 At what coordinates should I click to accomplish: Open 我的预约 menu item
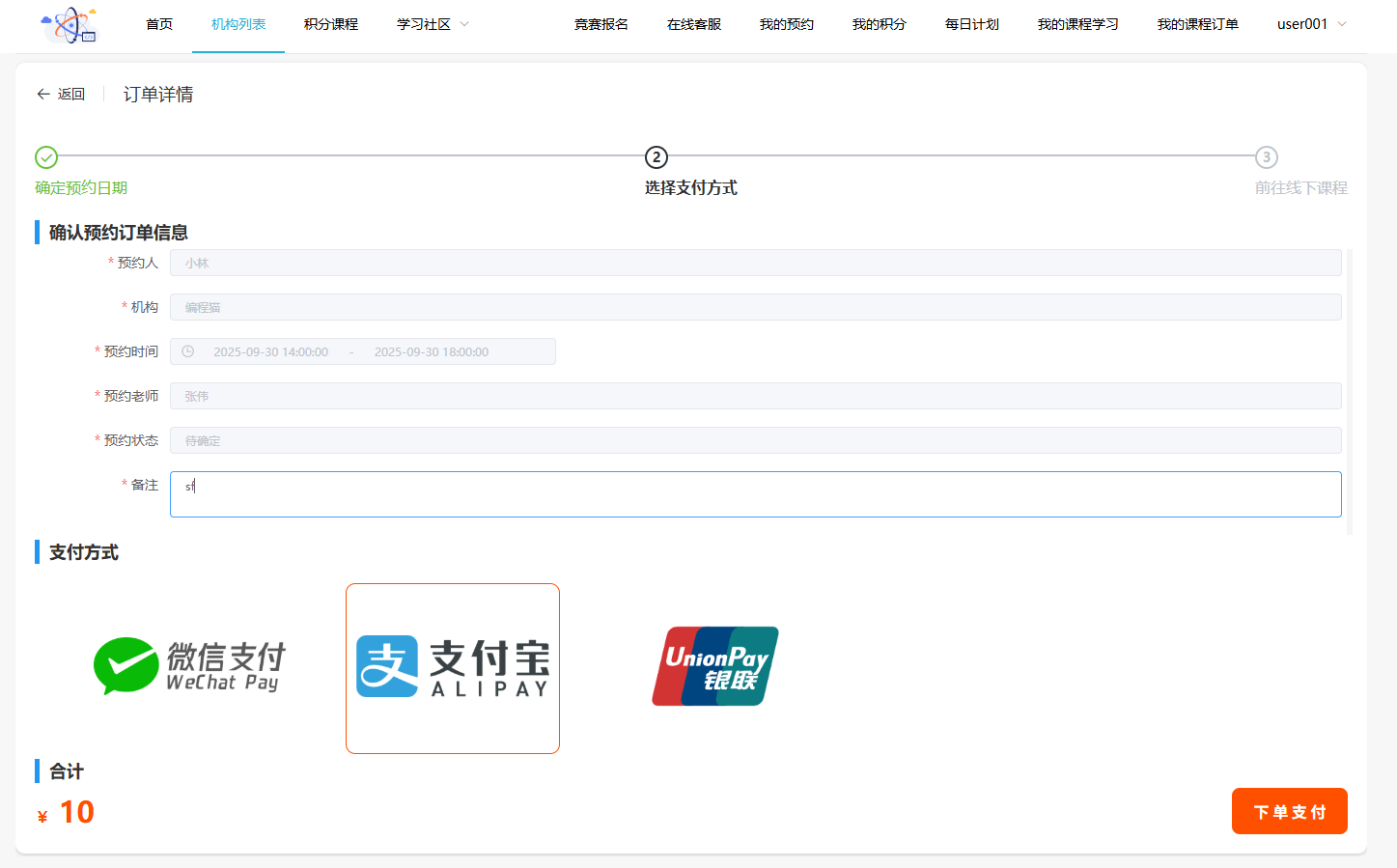tap(787, 24)
